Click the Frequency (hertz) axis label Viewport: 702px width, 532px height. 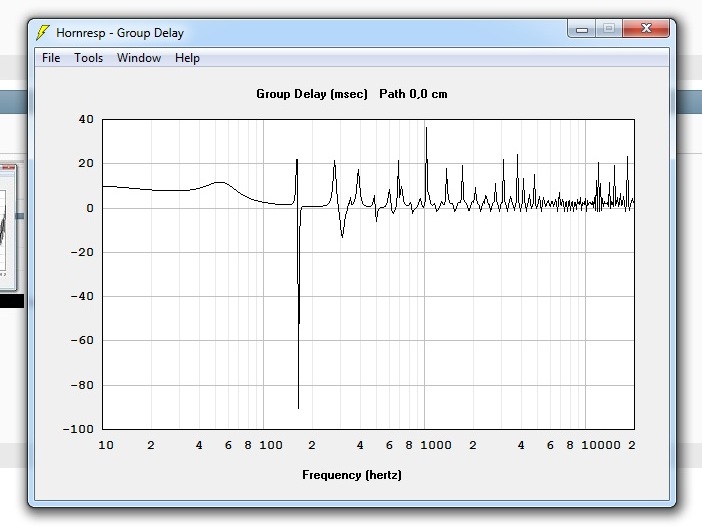tap(351, 475)
